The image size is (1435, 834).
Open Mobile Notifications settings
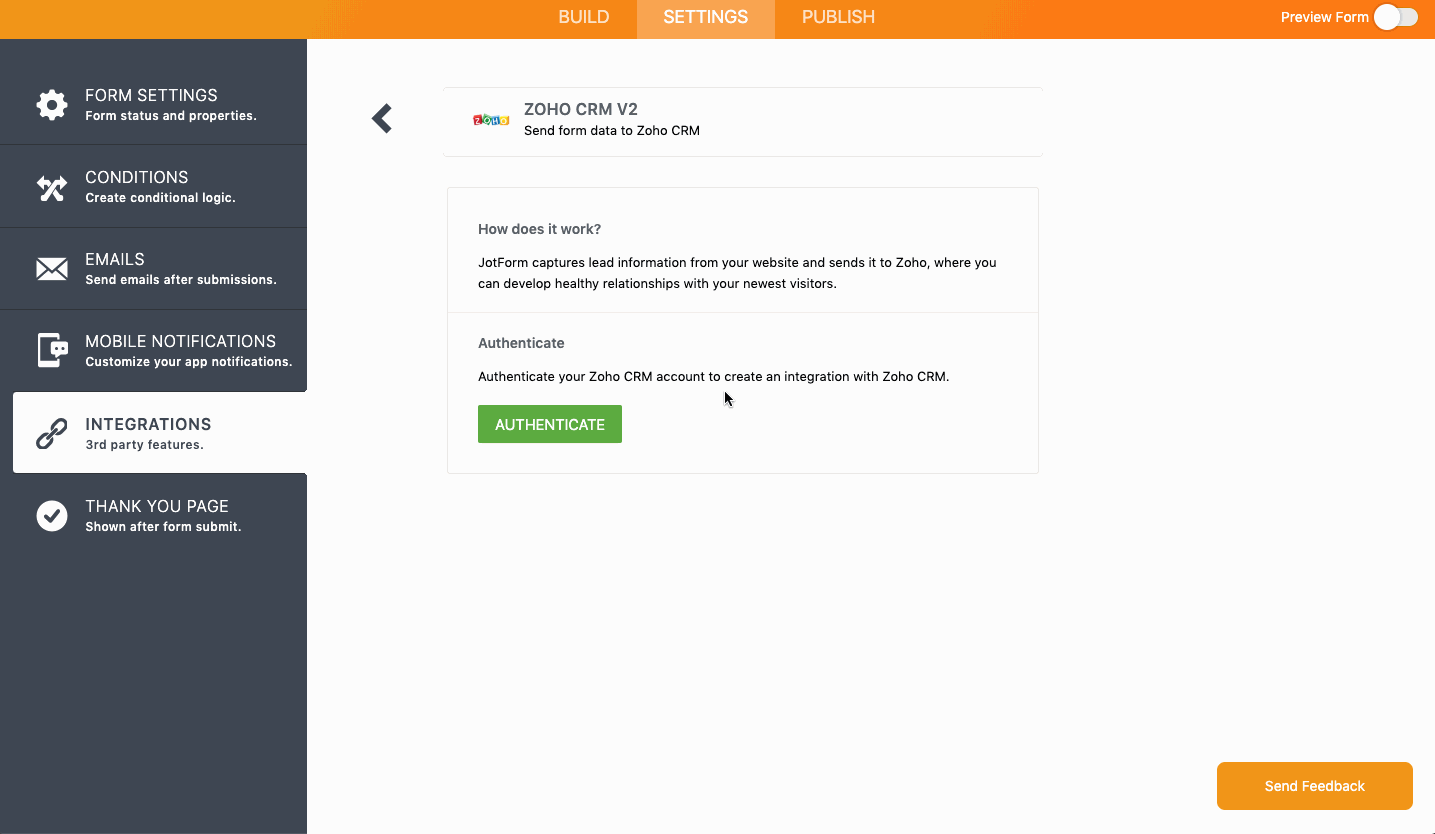(x=153, y=350)
